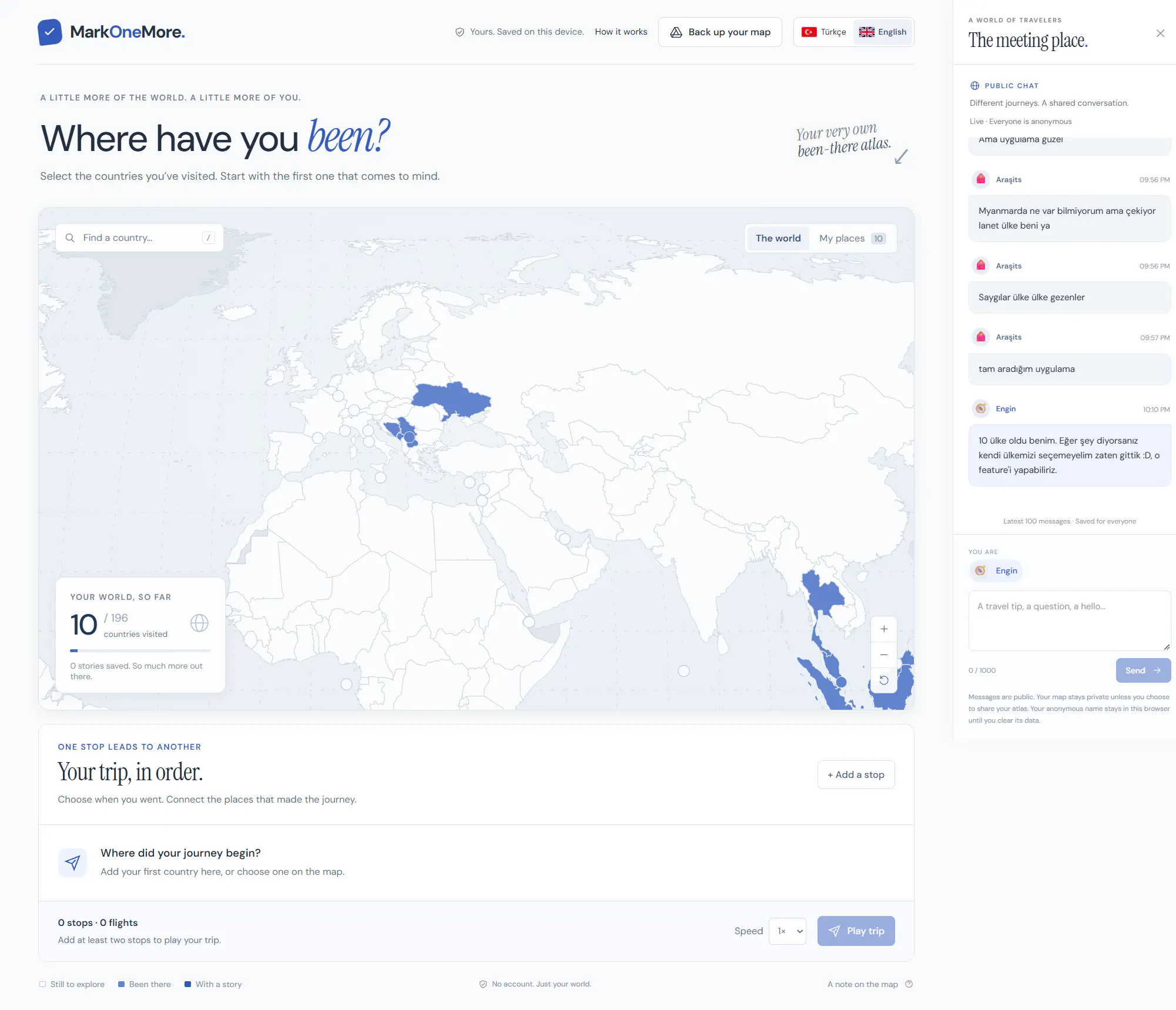Click 'Back up your map' button
The height and width of the screenshot is (1010, 1176).
[x=720, y=32]
